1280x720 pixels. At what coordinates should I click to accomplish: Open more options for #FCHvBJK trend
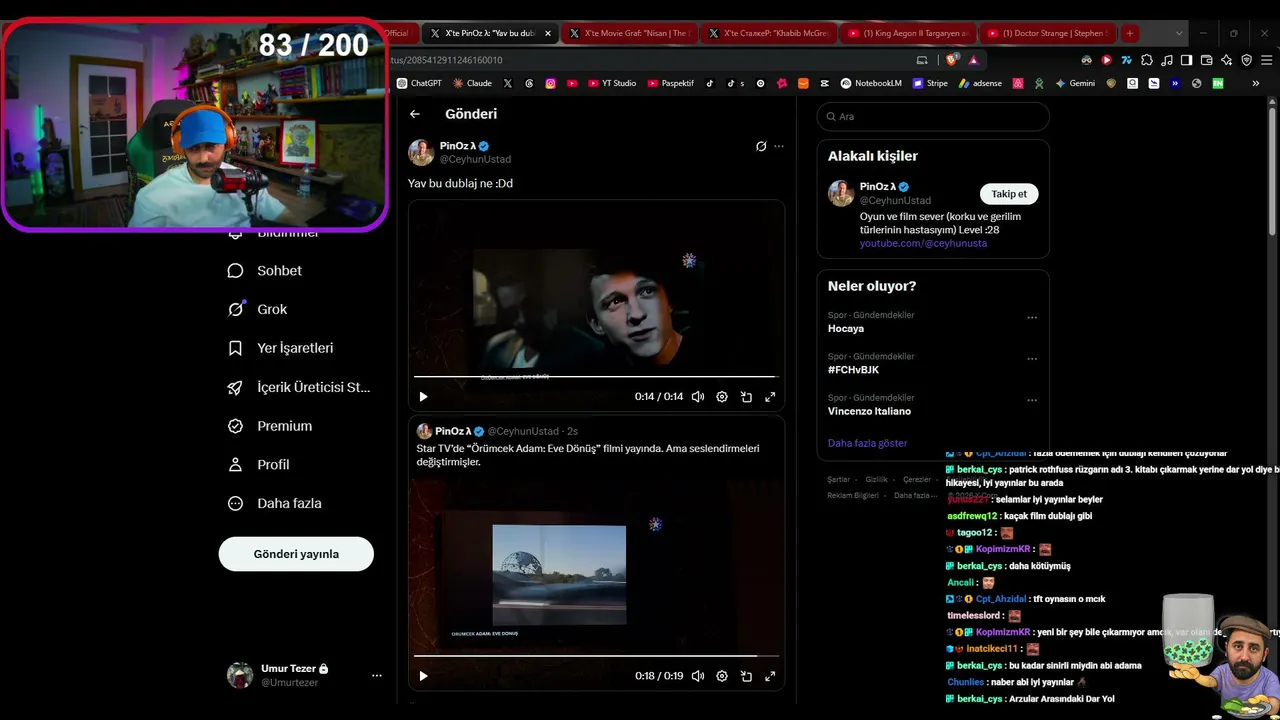pyautogui.click(x=1032, y=359)
